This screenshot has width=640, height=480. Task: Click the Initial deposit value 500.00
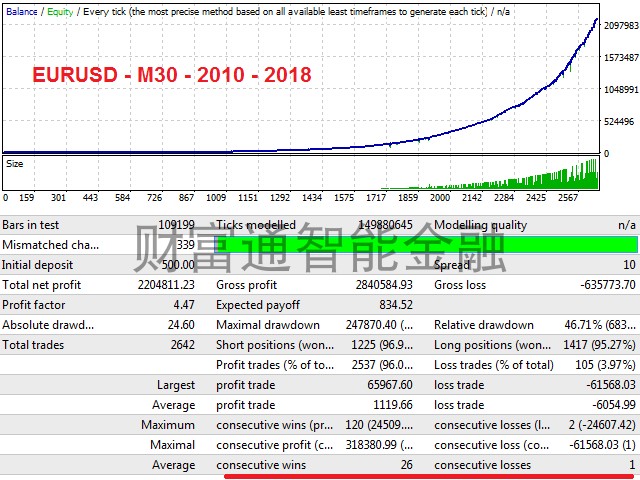pyautogui.click(x=178, y=265)
